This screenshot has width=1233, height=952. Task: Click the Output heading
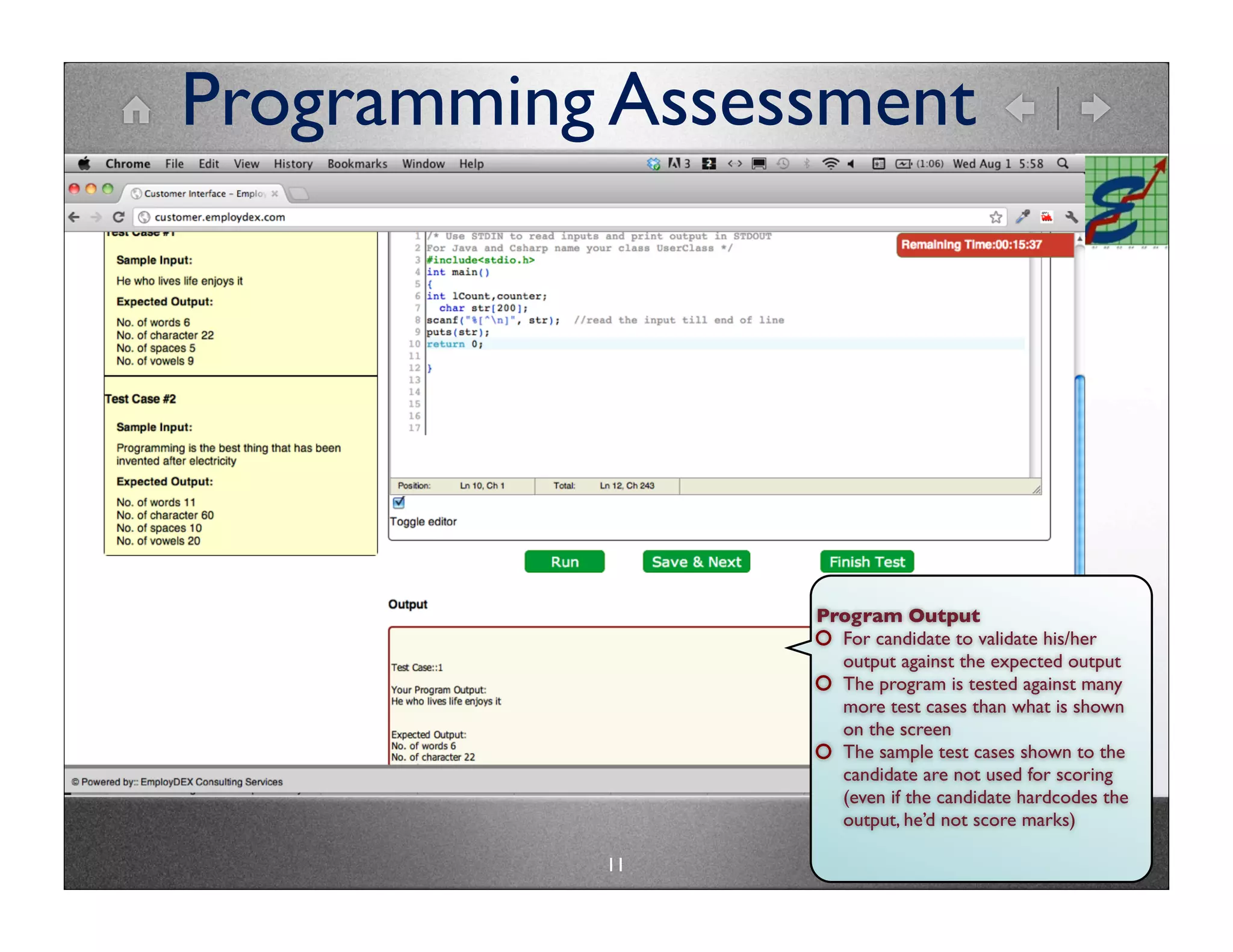point(408,604)
